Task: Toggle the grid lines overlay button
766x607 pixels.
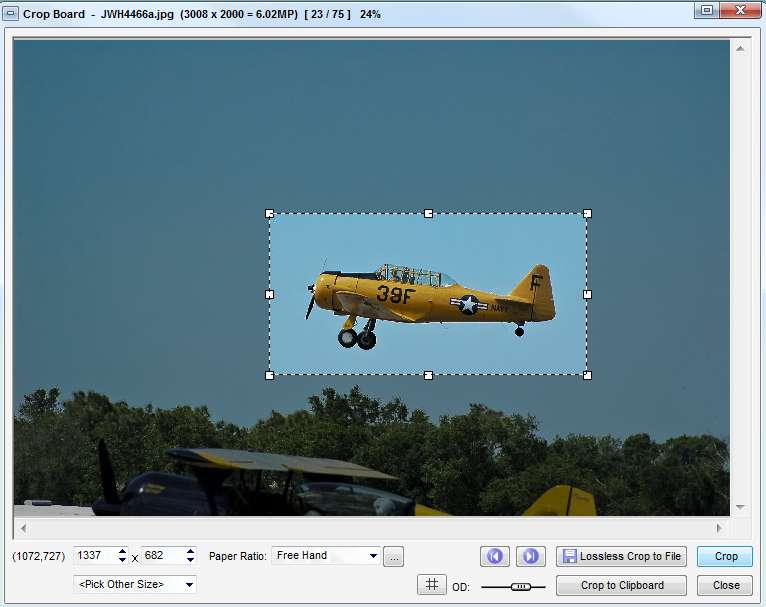Action: [x=432, y=585]
